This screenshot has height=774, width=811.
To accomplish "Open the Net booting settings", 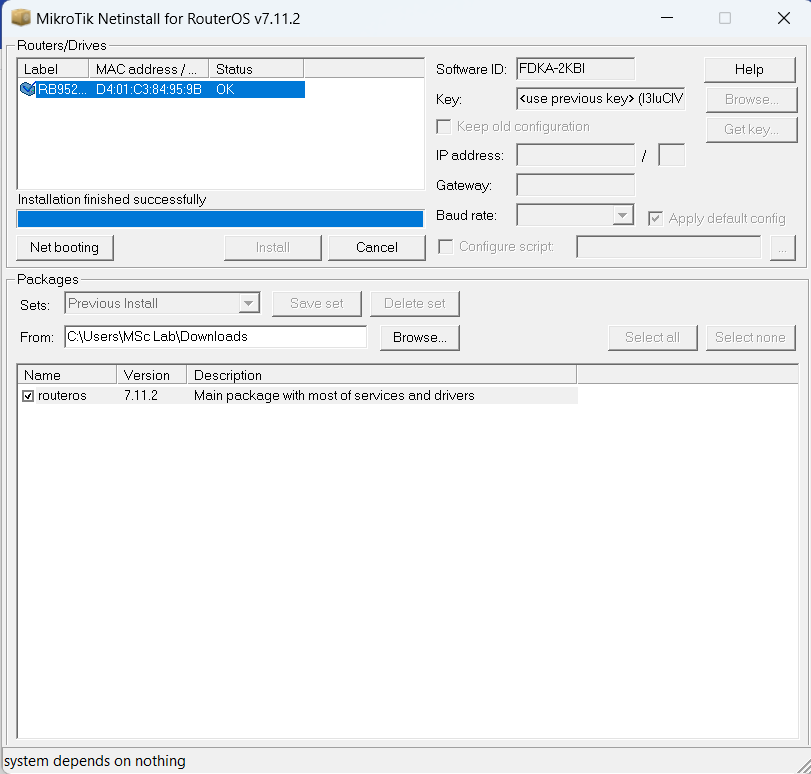I will pos(65,248).
